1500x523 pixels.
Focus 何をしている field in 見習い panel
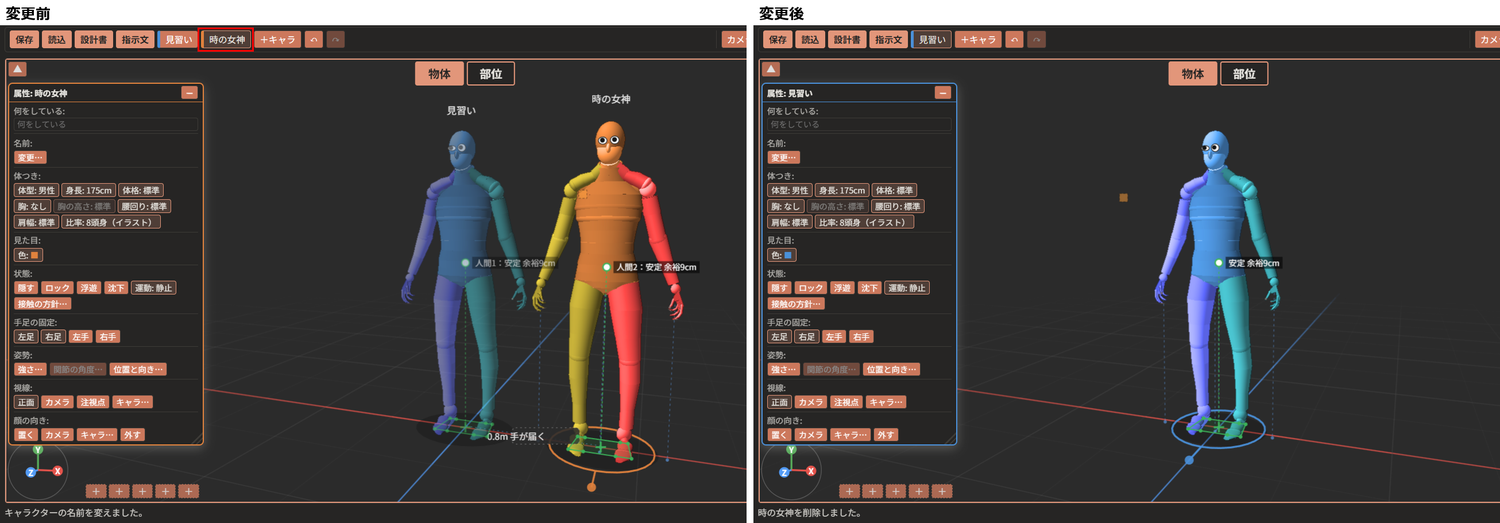tap(858, 125)
